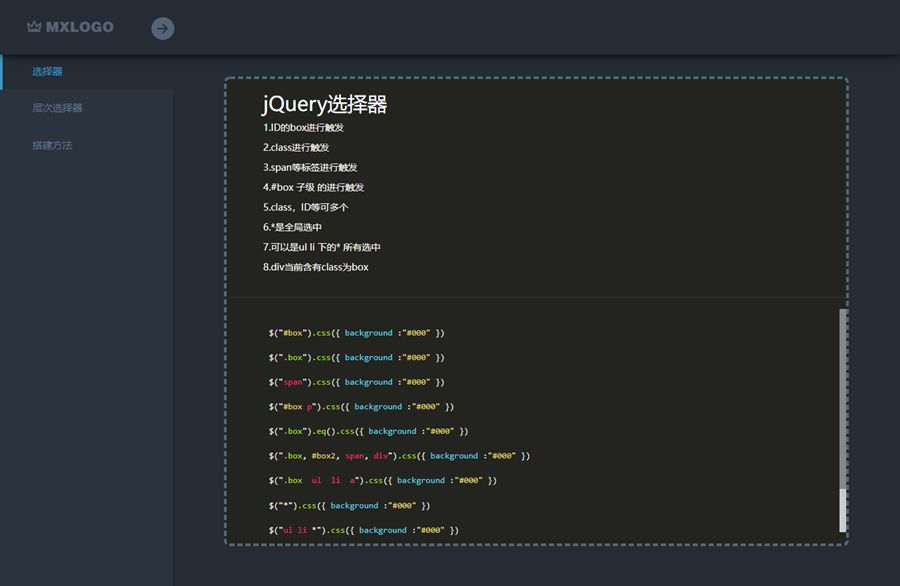Click the $("#box").css code line
Image resolution: width=900 pixels, height=586 pixels.
pos(356,332)
